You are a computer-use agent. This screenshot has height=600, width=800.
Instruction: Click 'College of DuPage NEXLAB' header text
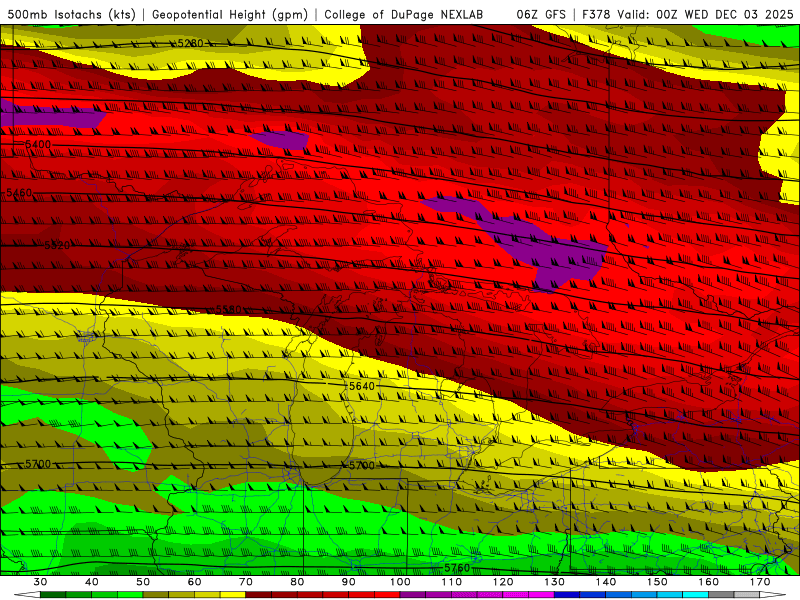[x=404, y=15]
